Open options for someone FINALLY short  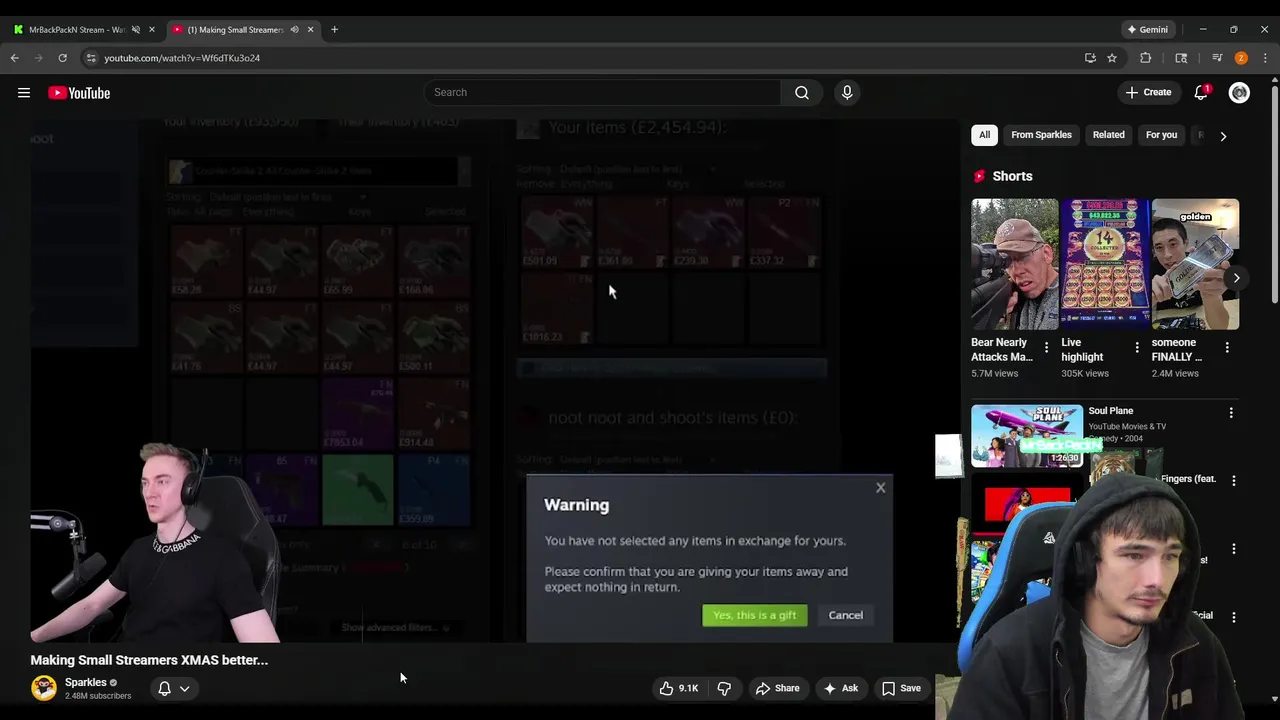[1227, 348]
